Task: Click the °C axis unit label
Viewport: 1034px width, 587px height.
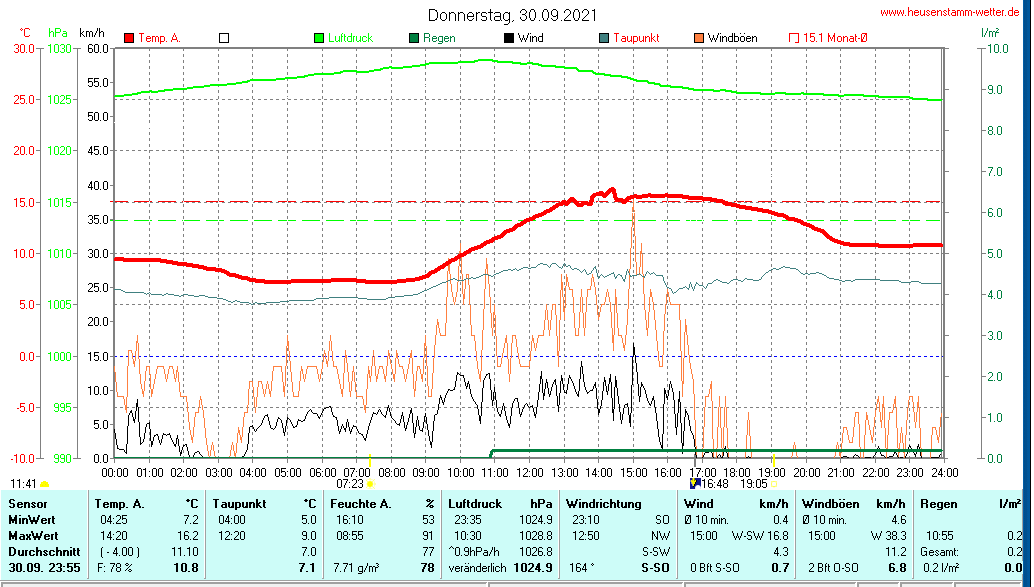Action: [x=24, y=33]
